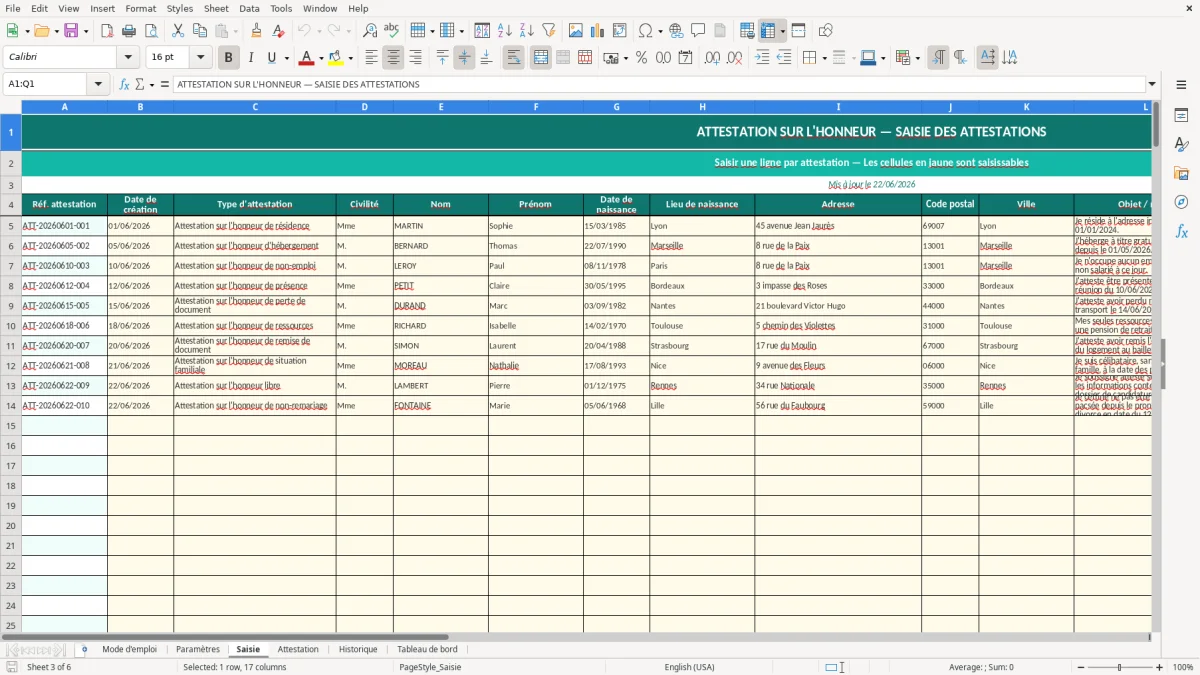Click the Format as Date icon

(685, 58)
